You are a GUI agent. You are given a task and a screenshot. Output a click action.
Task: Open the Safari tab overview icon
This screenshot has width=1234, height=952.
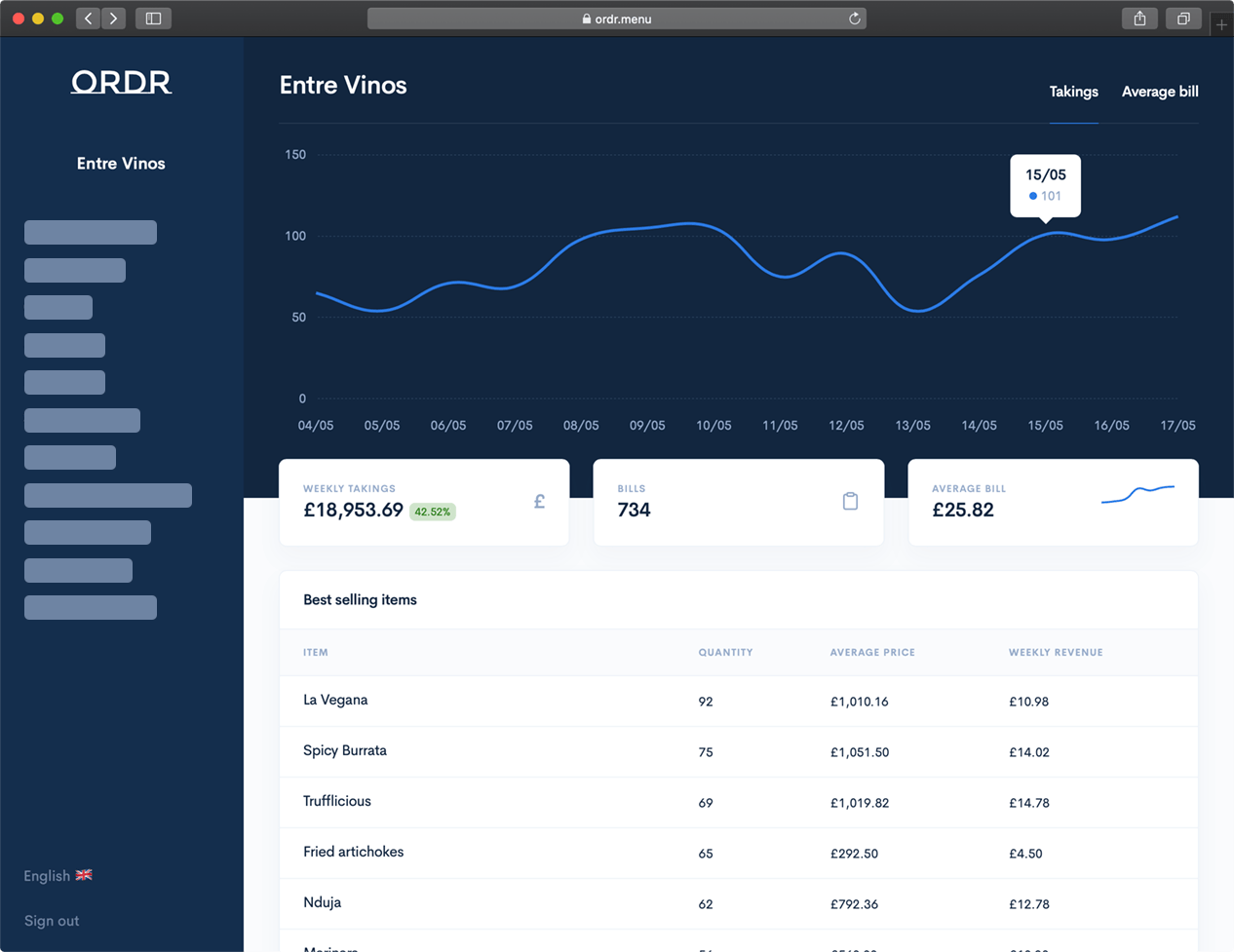[1183, 18]
